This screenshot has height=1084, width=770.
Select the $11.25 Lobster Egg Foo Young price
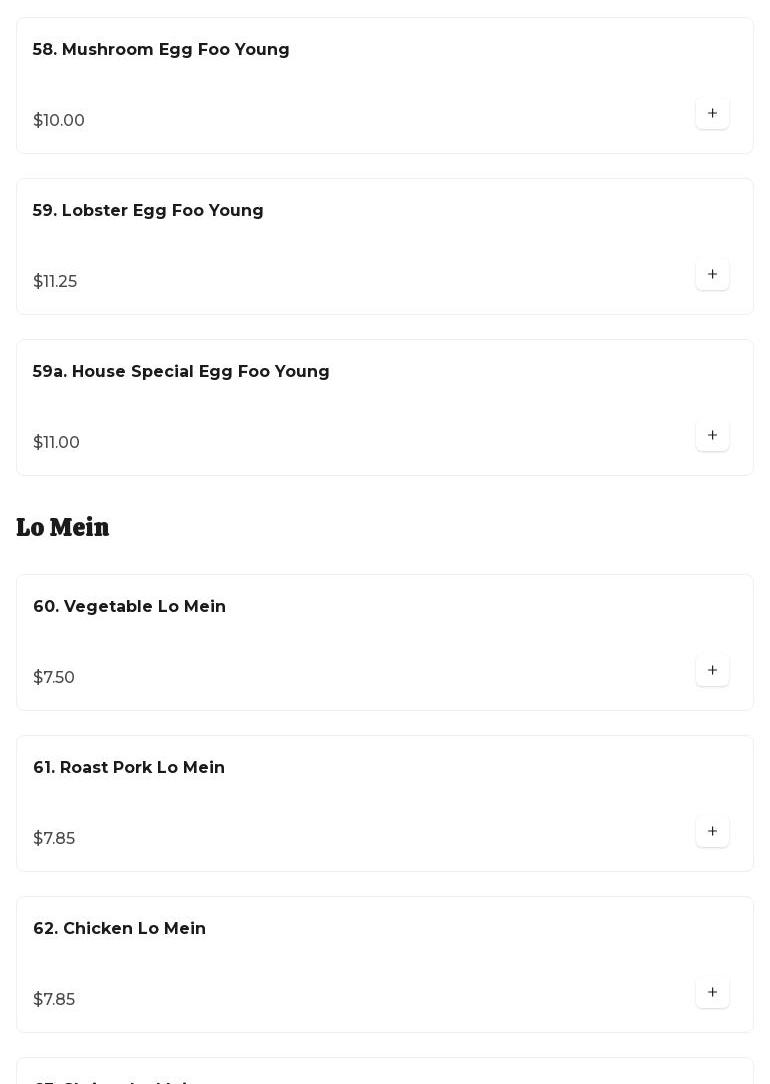(55, 282)
